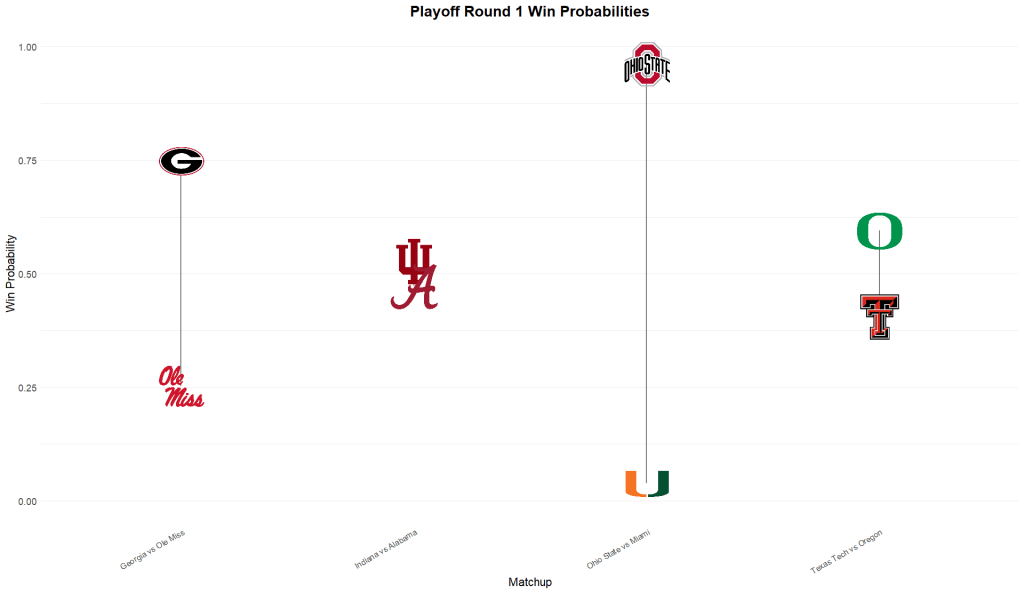Click the 'Georgia vs Ole Miss' axis label
The image size is (1024, 593).
pyautogui.click(x=153, y=550)
